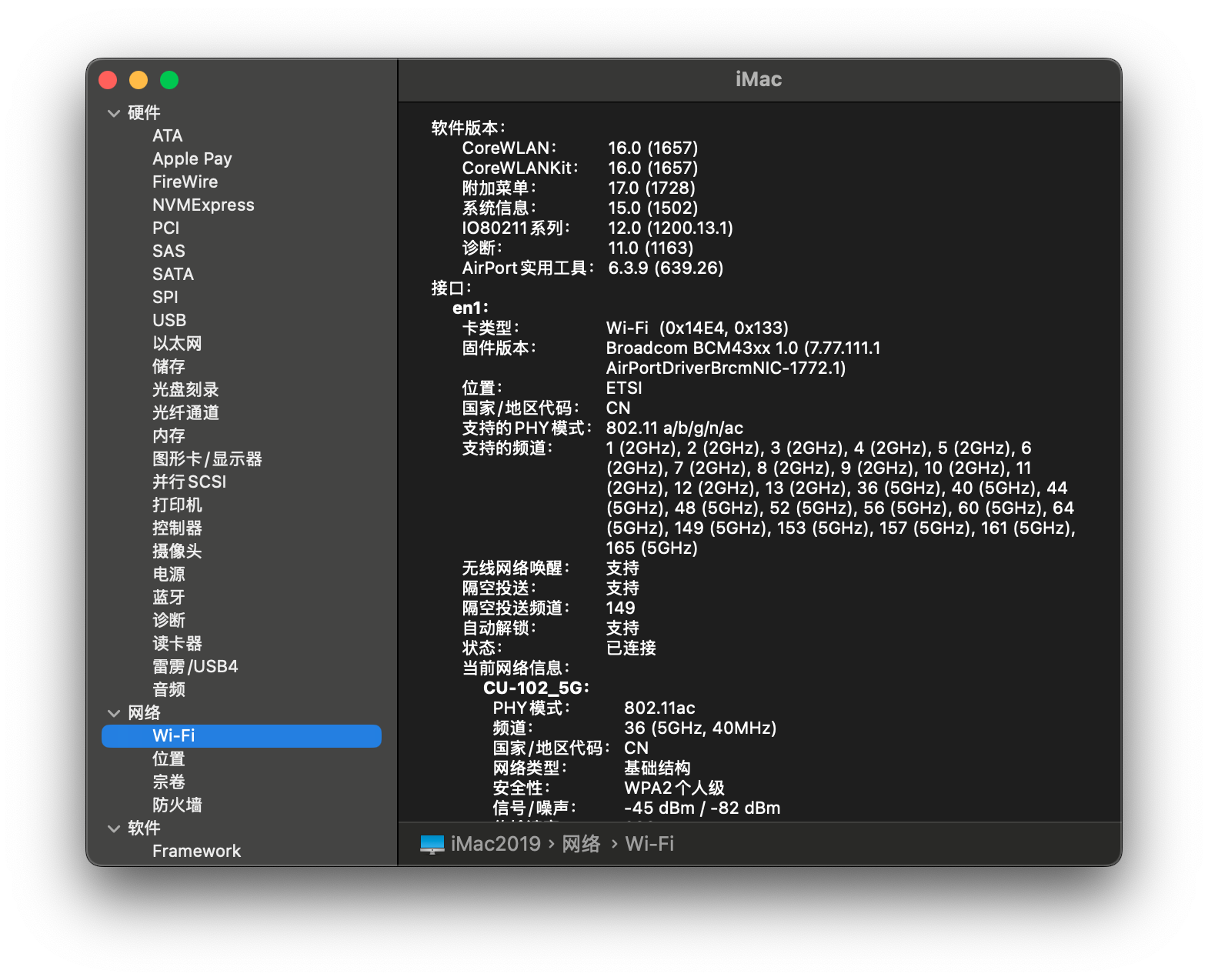Viewport: 1208px width, 980px height.
Task: Click the Broadcom BCM43xx firmware value
Action: [743, 358]
